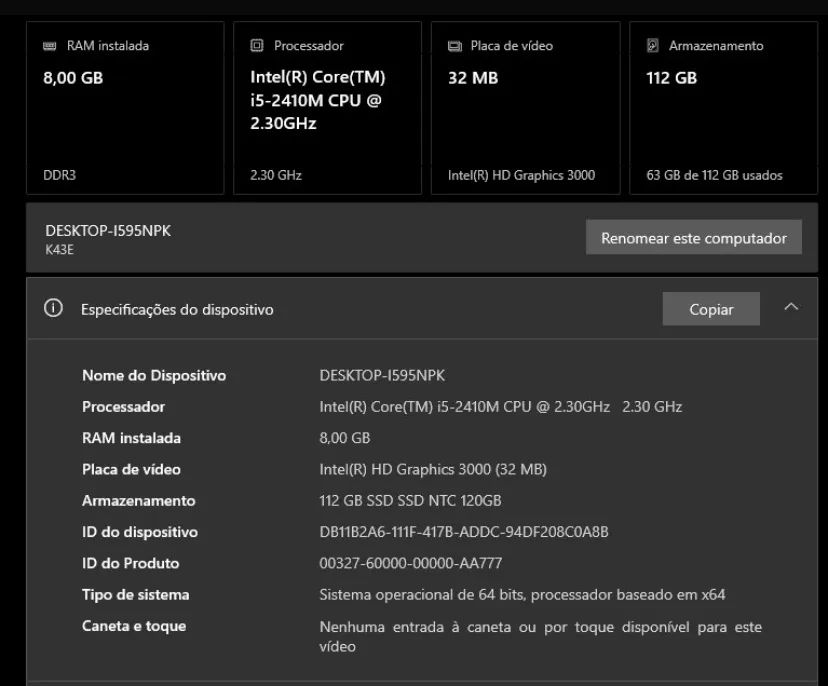Click the Caneta e toque label
The width and height of the screenshot is (828, 686).
pyautogui.click(x=134, y=626)
